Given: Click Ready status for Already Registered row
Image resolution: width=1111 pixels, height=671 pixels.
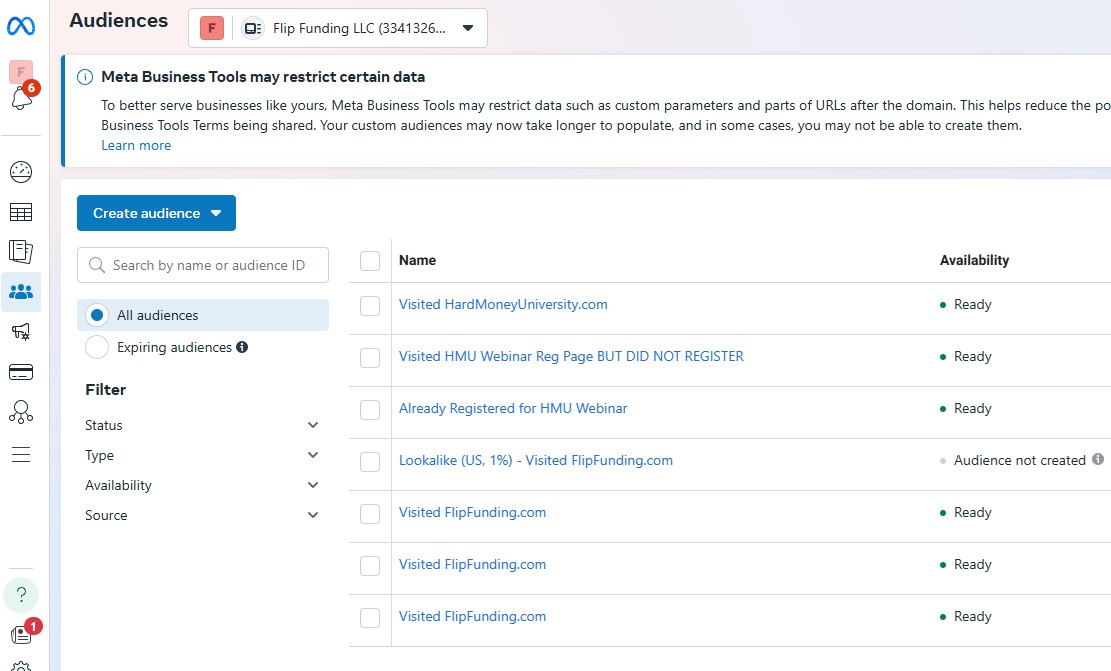Looking at the screenshot, I should click(972, 408).
